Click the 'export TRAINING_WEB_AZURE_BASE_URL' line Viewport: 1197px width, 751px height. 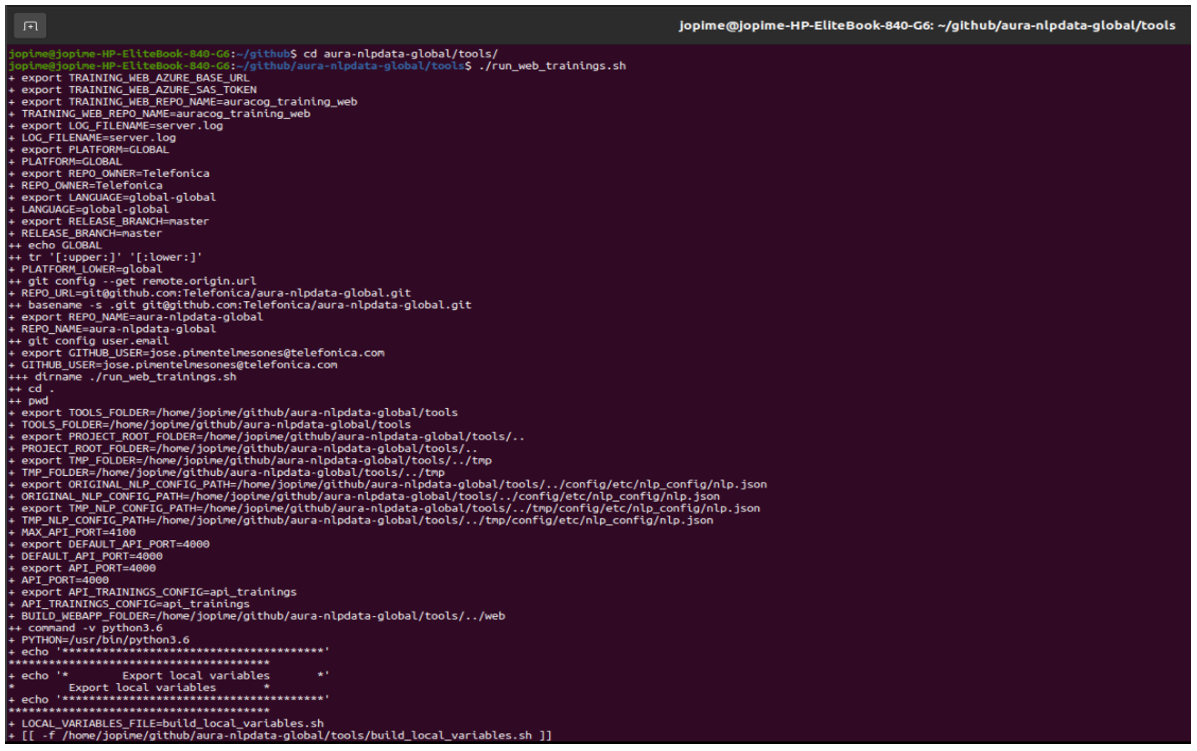129,78
